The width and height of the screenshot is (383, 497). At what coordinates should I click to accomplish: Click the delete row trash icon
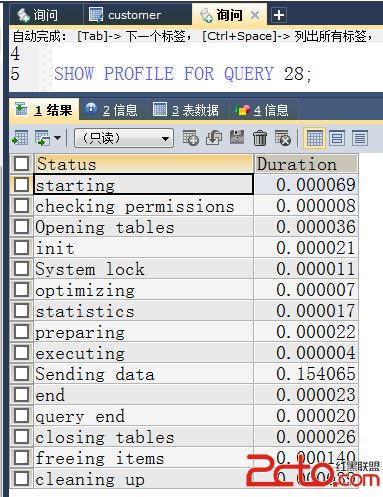point(260,138)
